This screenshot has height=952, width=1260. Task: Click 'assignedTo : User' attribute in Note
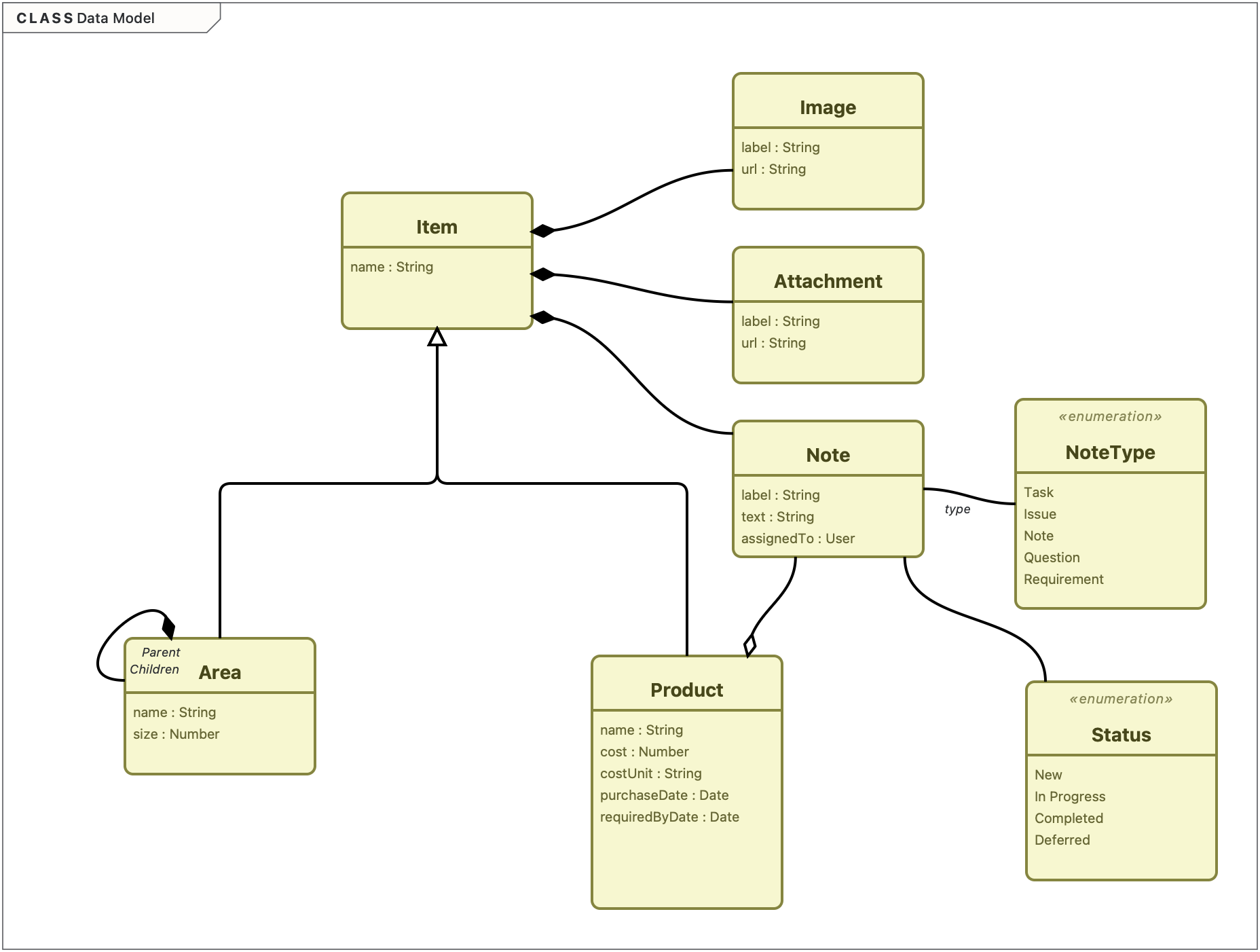(x=798, y=538)
